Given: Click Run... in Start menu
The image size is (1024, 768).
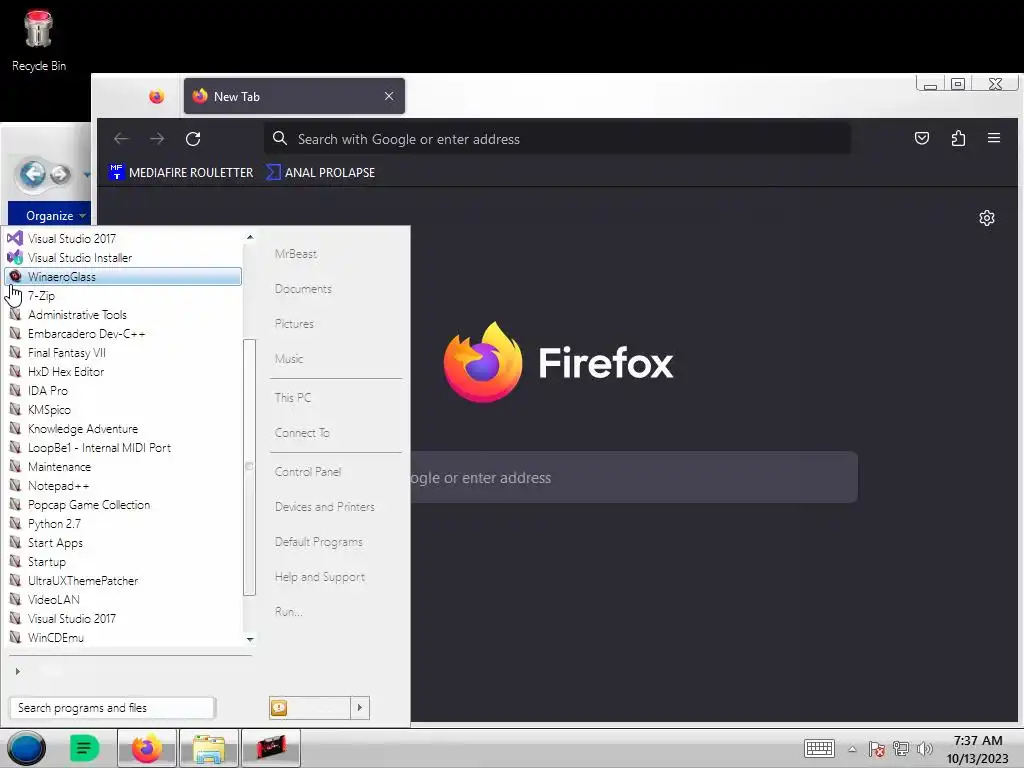Looking at the screenshot, I should pos(288,612).
